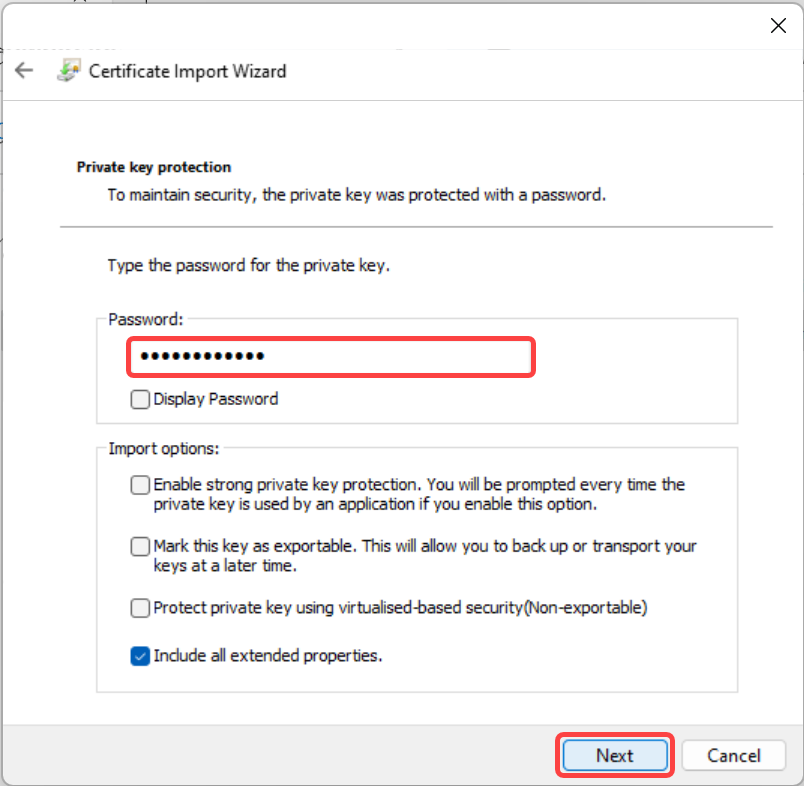The height and width of the screenshot is (786, 804).
Task: Click the 'Include all extended properties' label text
Action: [268, 656]
